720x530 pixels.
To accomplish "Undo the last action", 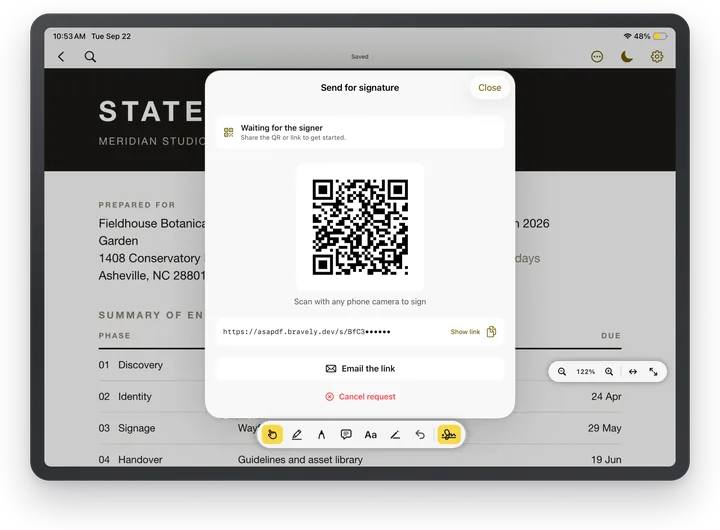I will click(420, 434).
